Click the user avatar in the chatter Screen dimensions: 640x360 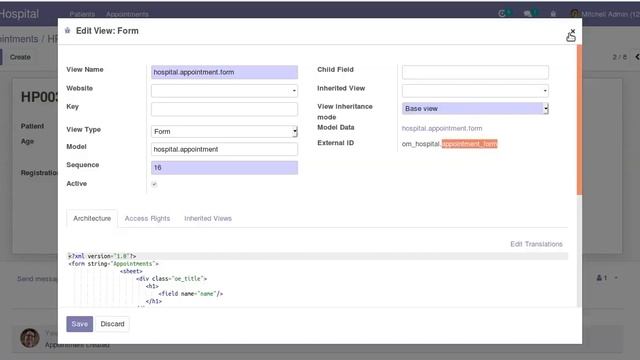point(30,338)
